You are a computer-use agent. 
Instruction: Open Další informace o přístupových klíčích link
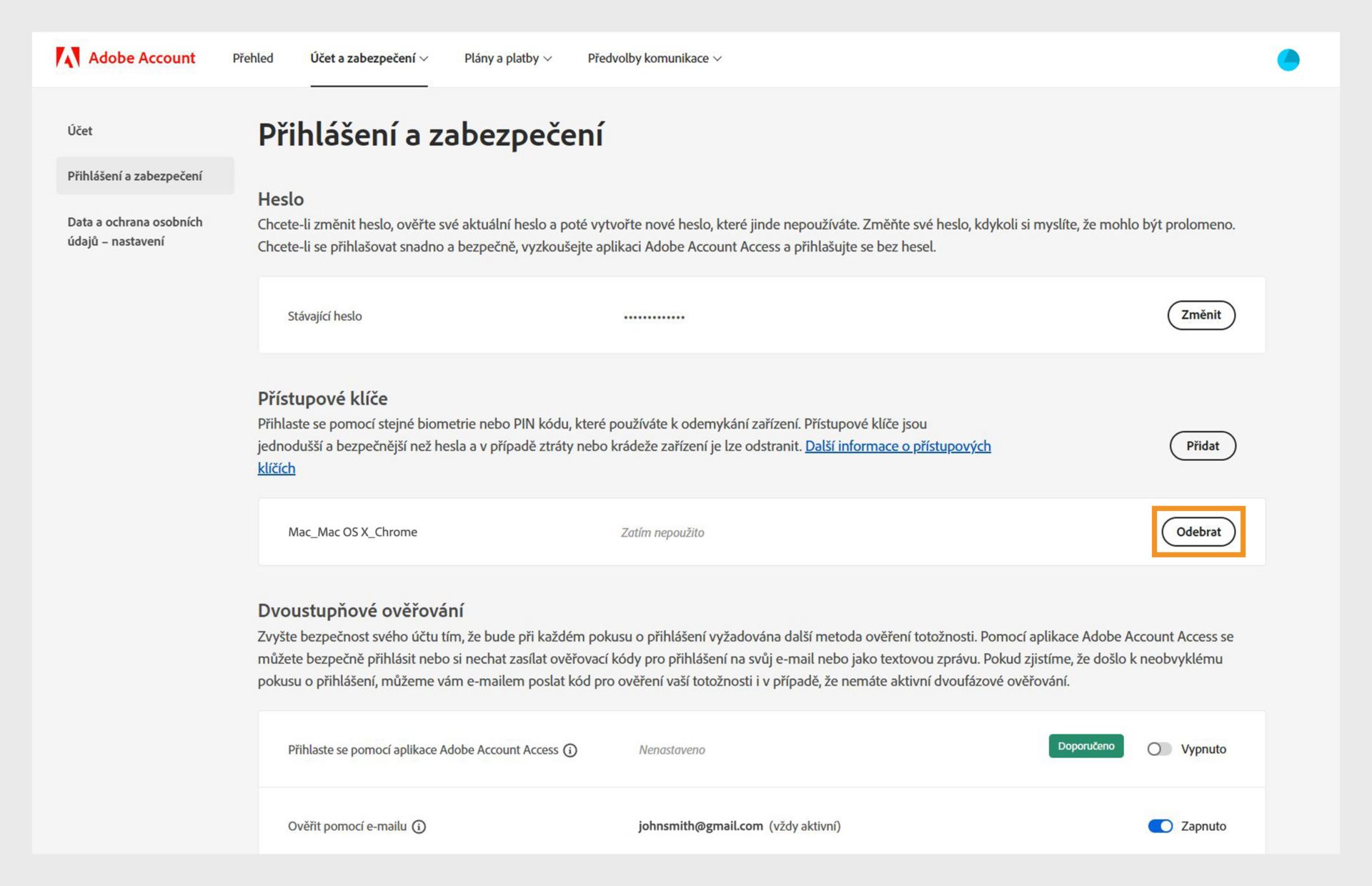coord(898,447)
